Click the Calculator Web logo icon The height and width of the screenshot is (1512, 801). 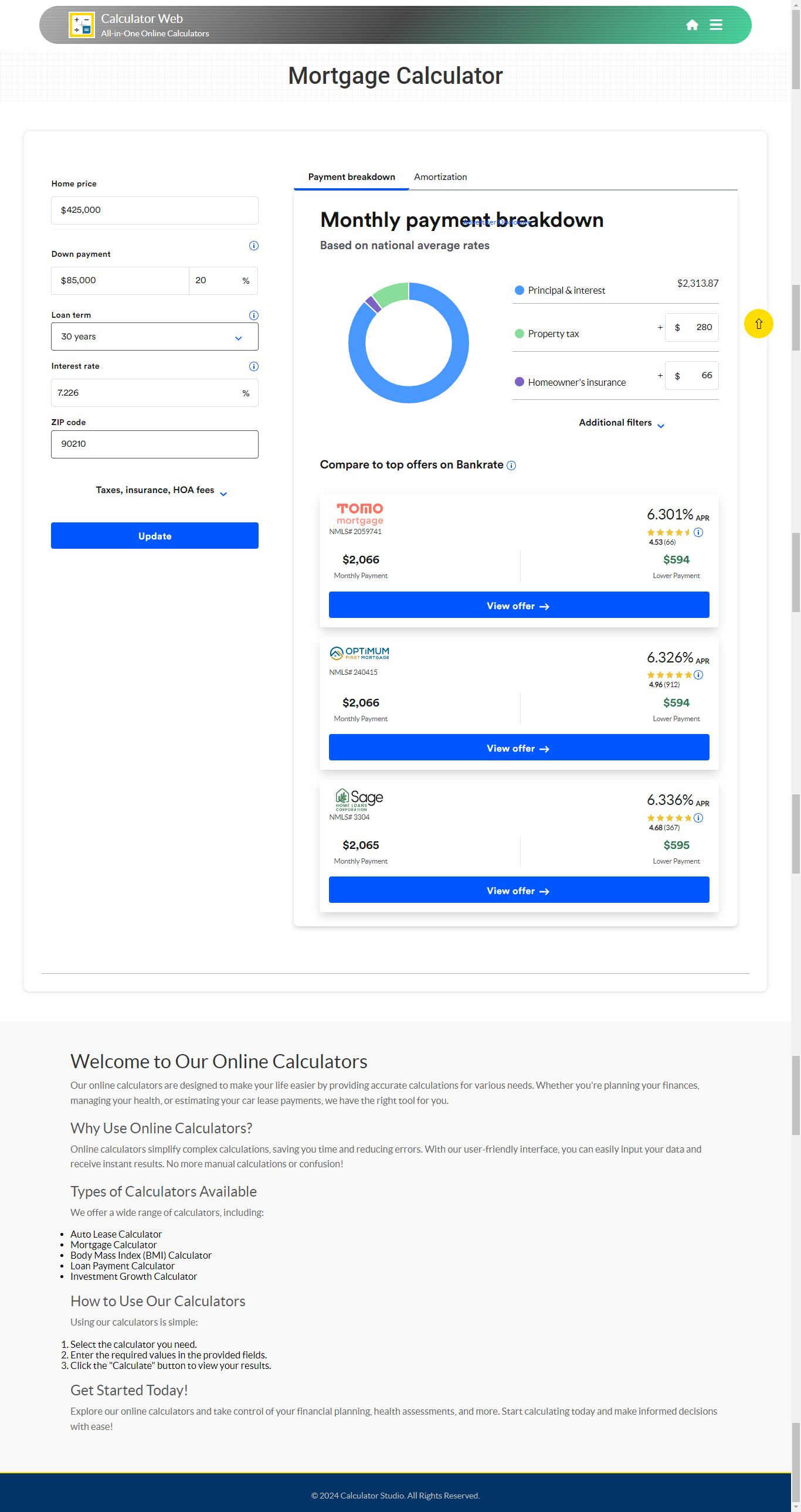click(x=82, y=25)
